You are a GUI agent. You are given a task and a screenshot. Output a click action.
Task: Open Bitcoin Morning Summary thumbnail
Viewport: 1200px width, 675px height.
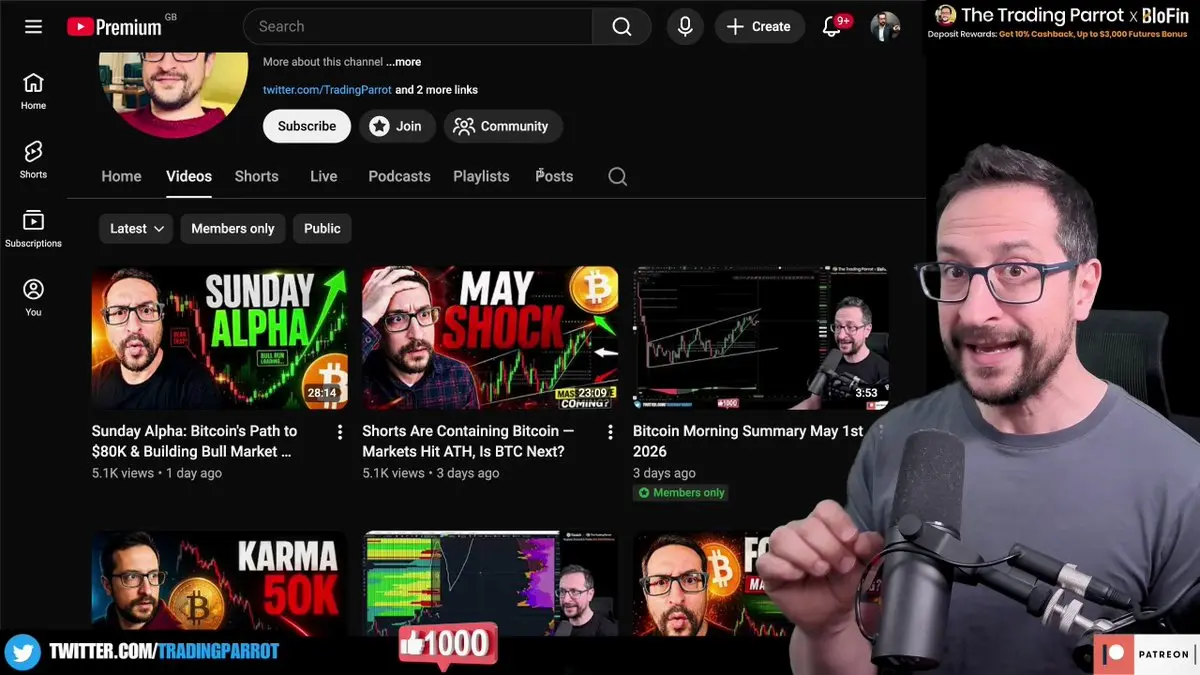tap(761, 338)
